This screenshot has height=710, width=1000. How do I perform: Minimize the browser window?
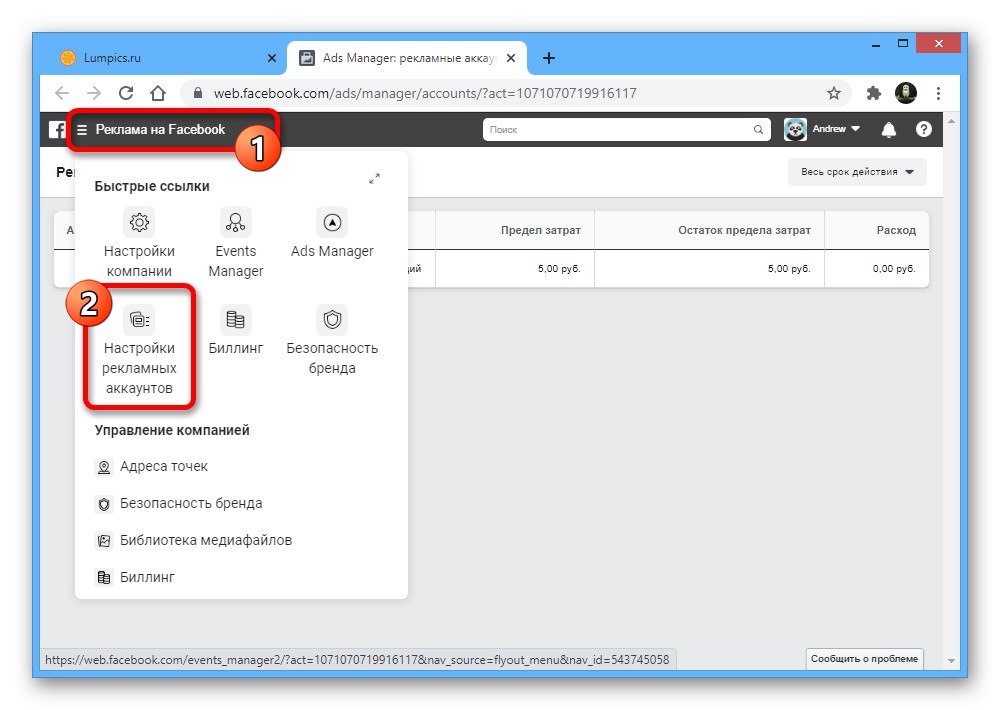pos(876,44)
